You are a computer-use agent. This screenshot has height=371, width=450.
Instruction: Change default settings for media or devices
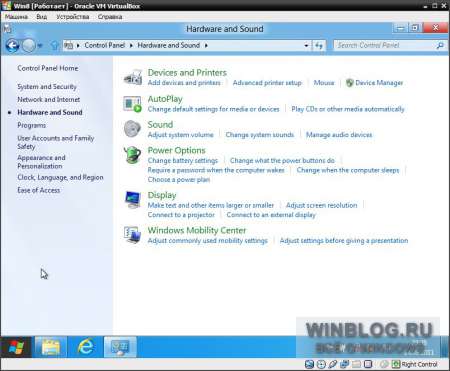click(213, 109)
